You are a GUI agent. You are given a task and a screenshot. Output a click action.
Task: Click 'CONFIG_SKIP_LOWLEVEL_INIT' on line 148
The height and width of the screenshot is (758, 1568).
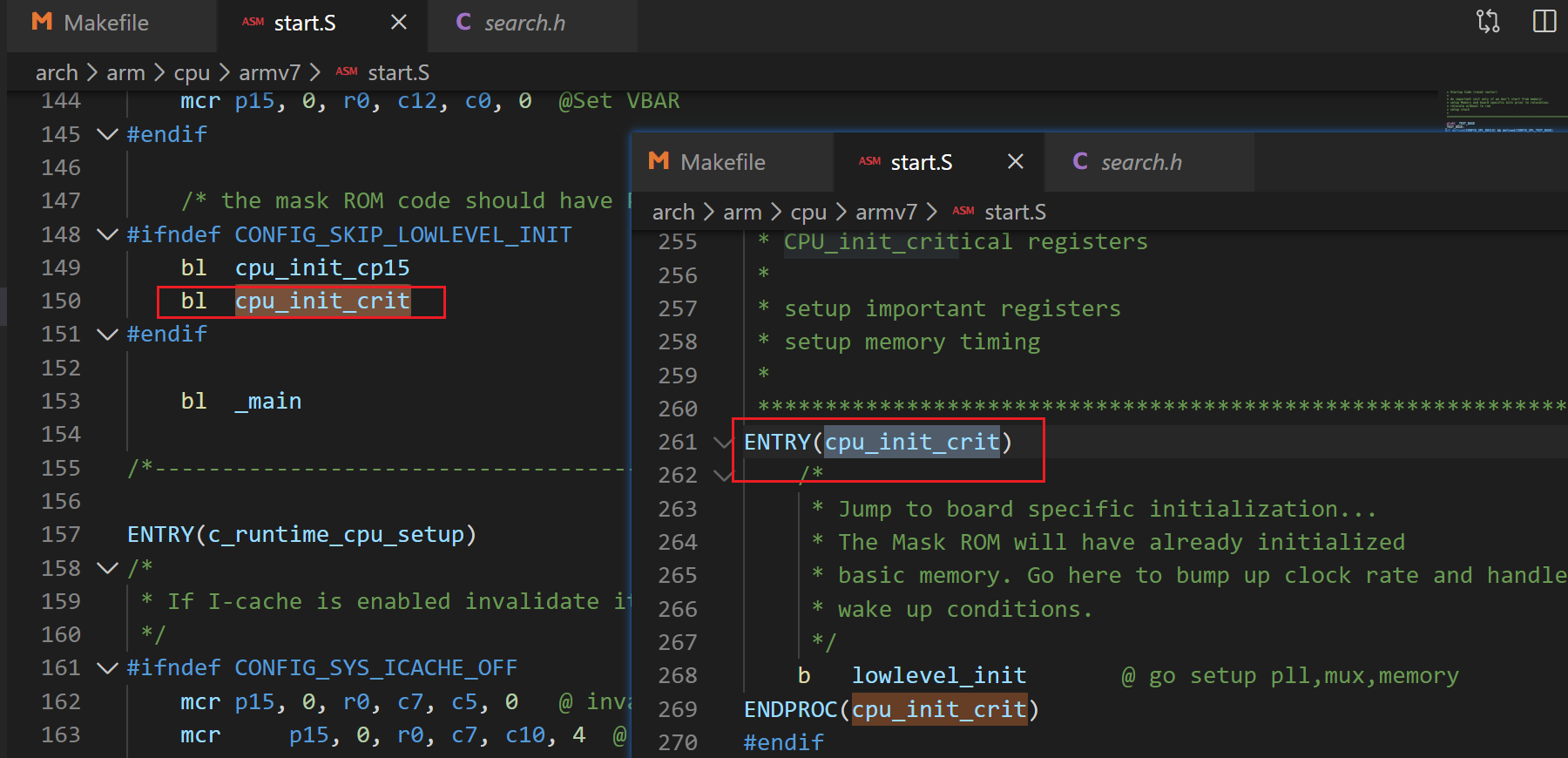[403, 235]
